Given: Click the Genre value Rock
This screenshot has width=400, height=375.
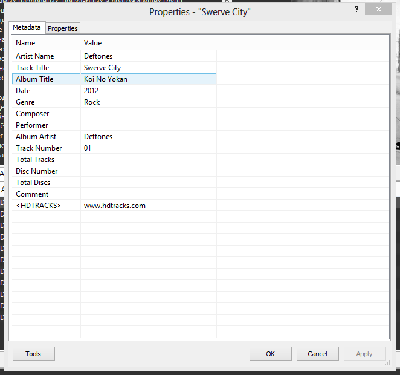Looking at the screenshot, I should pyautogui.click(x=92, y=102).
